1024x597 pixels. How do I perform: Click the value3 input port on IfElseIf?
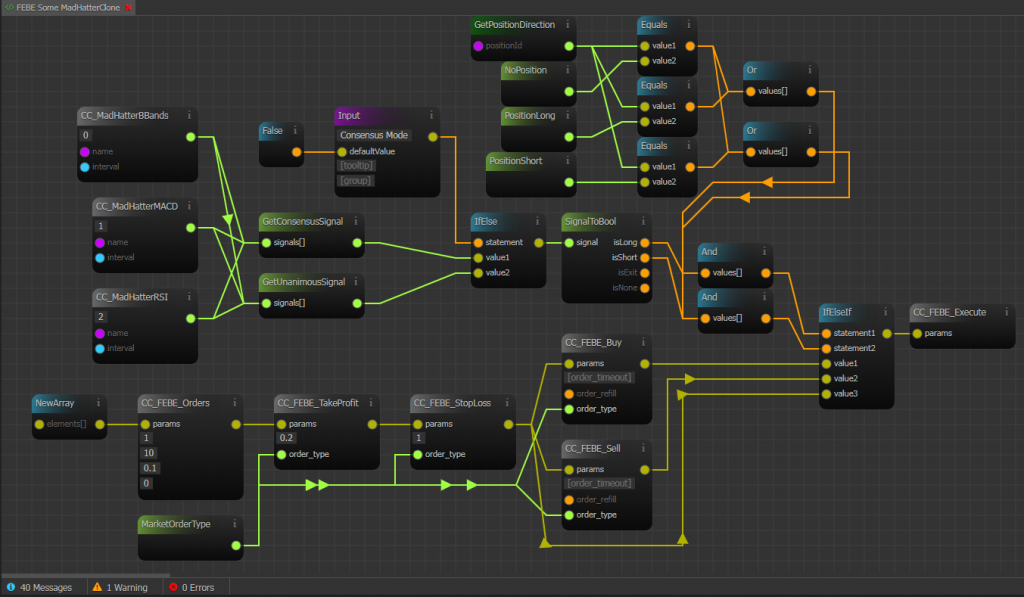(x=826, y=394)
